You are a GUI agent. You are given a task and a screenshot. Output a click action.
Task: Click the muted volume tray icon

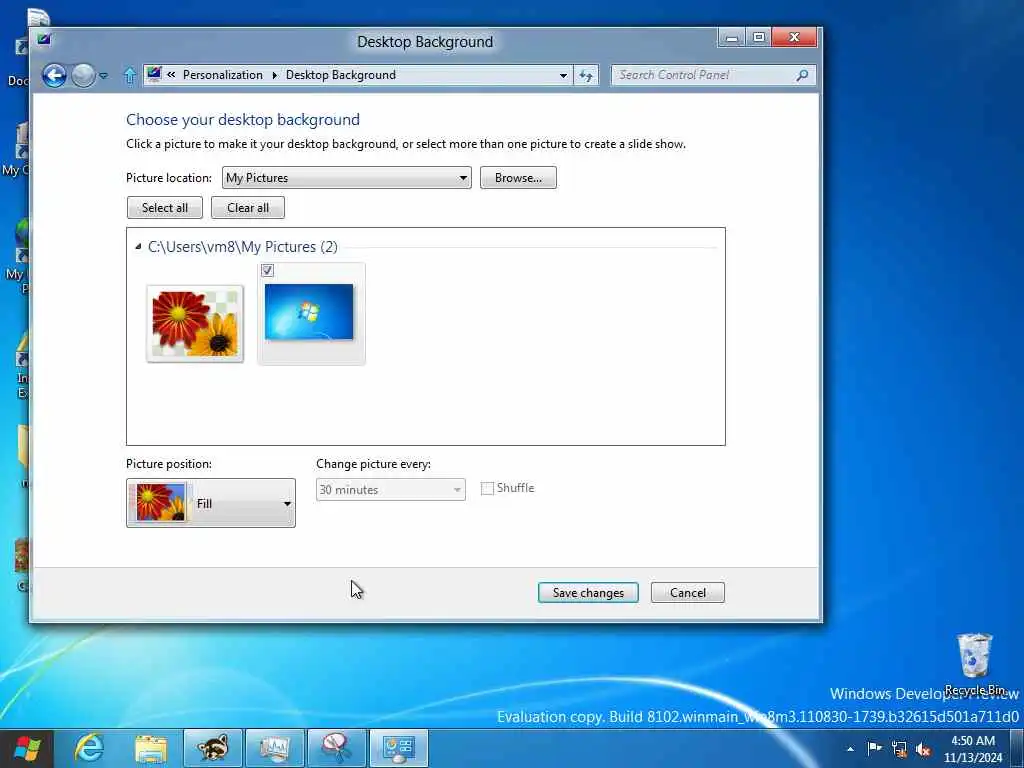923,749
